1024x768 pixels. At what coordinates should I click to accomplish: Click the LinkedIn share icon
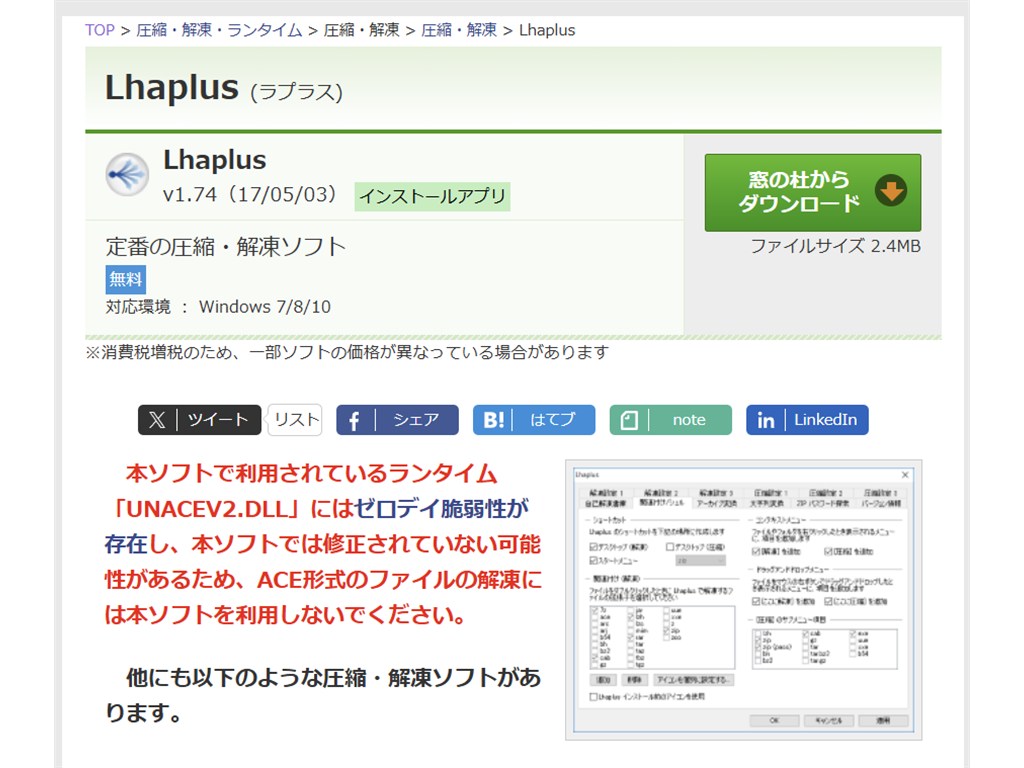point(765,419)
